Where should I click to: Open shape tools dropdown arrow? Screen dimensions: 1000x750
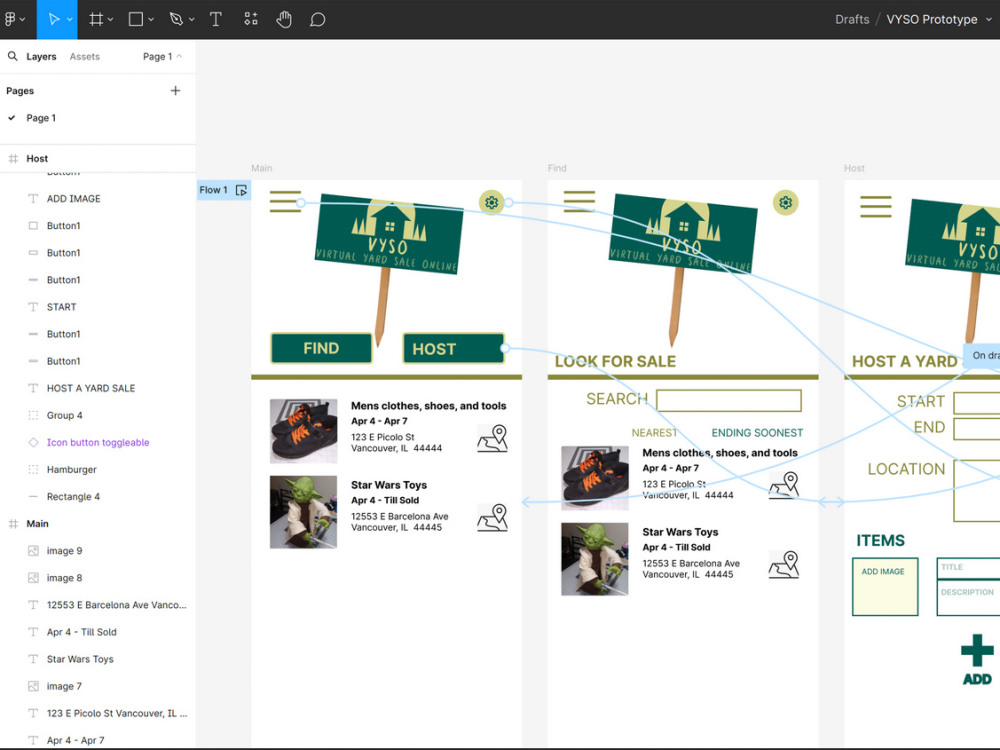[151, 20]
